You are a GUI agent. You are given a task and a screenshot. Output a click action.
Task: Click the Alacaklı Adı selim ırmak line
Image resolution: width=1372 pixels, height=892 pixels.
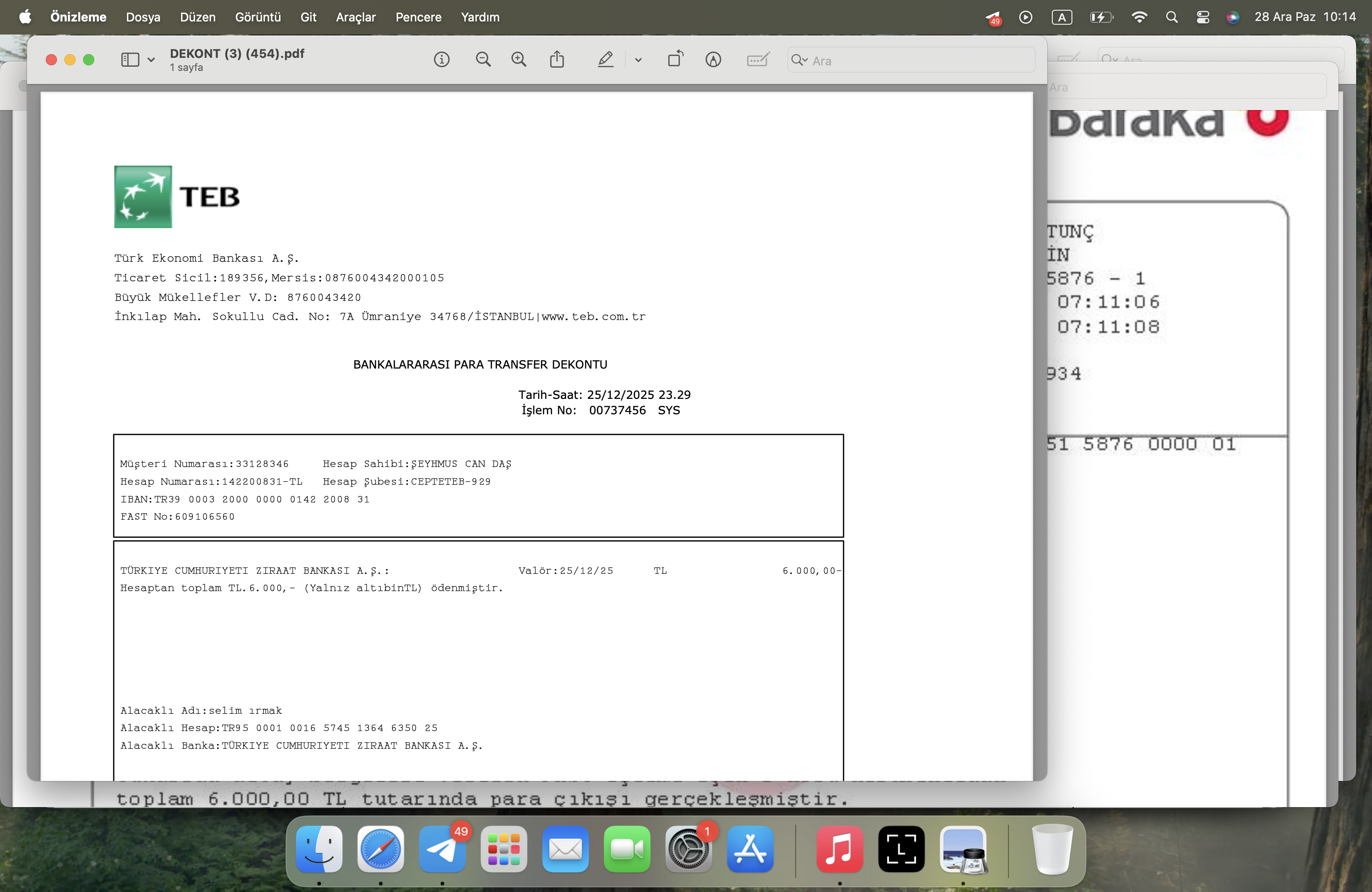[x=201, y=711]
